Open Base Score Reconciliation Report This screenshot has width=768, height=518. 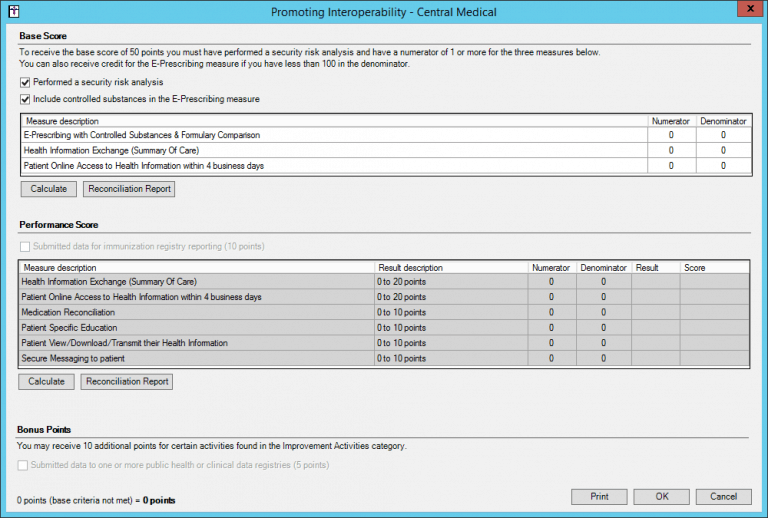[128, 189]
